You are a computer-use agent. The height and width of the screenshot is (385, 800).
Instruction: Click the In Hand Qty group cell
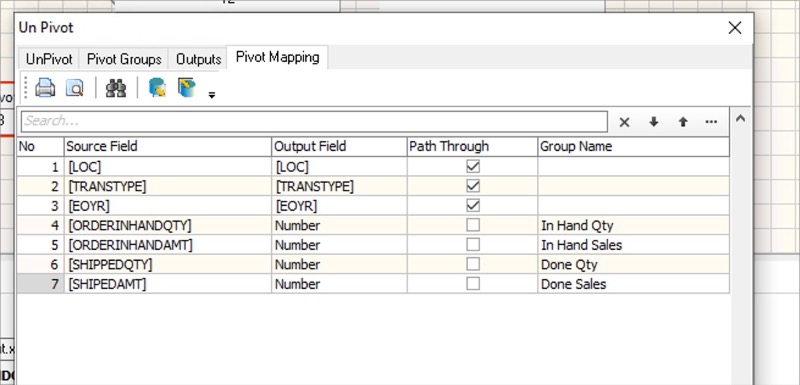pyautogui.click(x=634, y=225)
